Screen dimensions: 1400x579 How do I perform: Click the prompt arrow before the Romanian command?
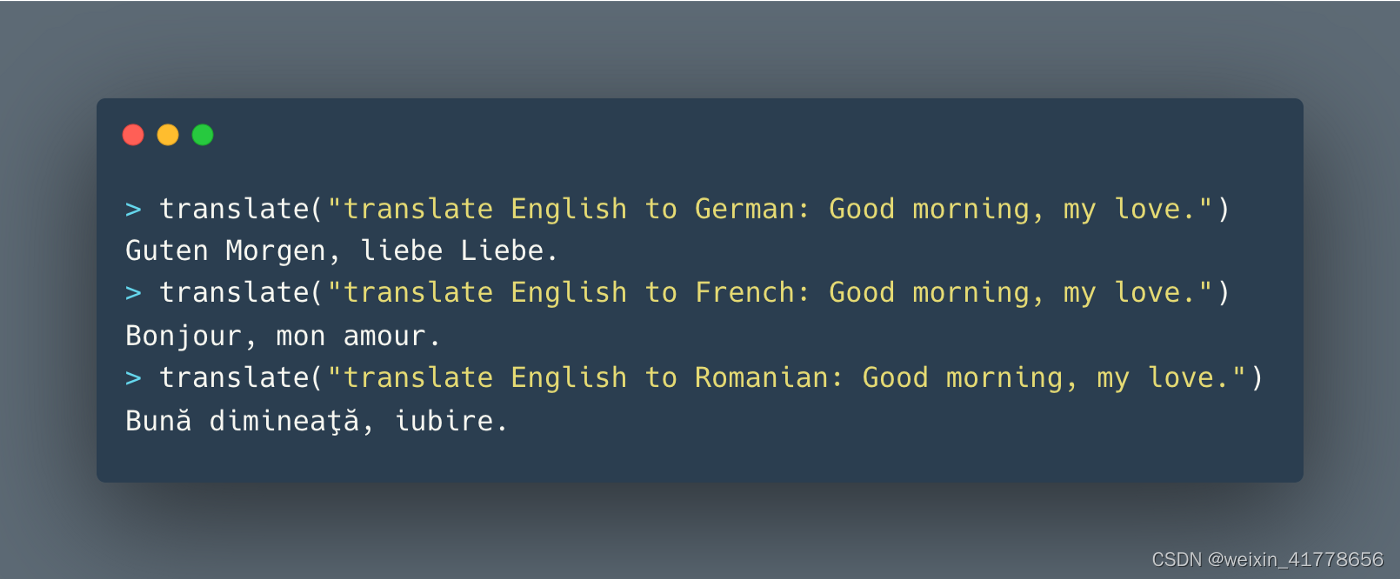(133, 378)
